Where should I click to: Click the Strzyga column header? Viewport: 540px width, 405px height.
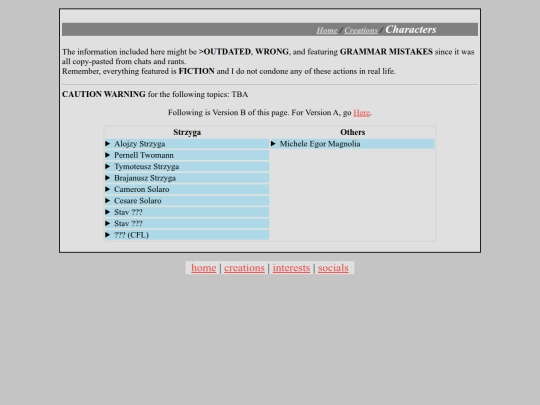[187, 132]
